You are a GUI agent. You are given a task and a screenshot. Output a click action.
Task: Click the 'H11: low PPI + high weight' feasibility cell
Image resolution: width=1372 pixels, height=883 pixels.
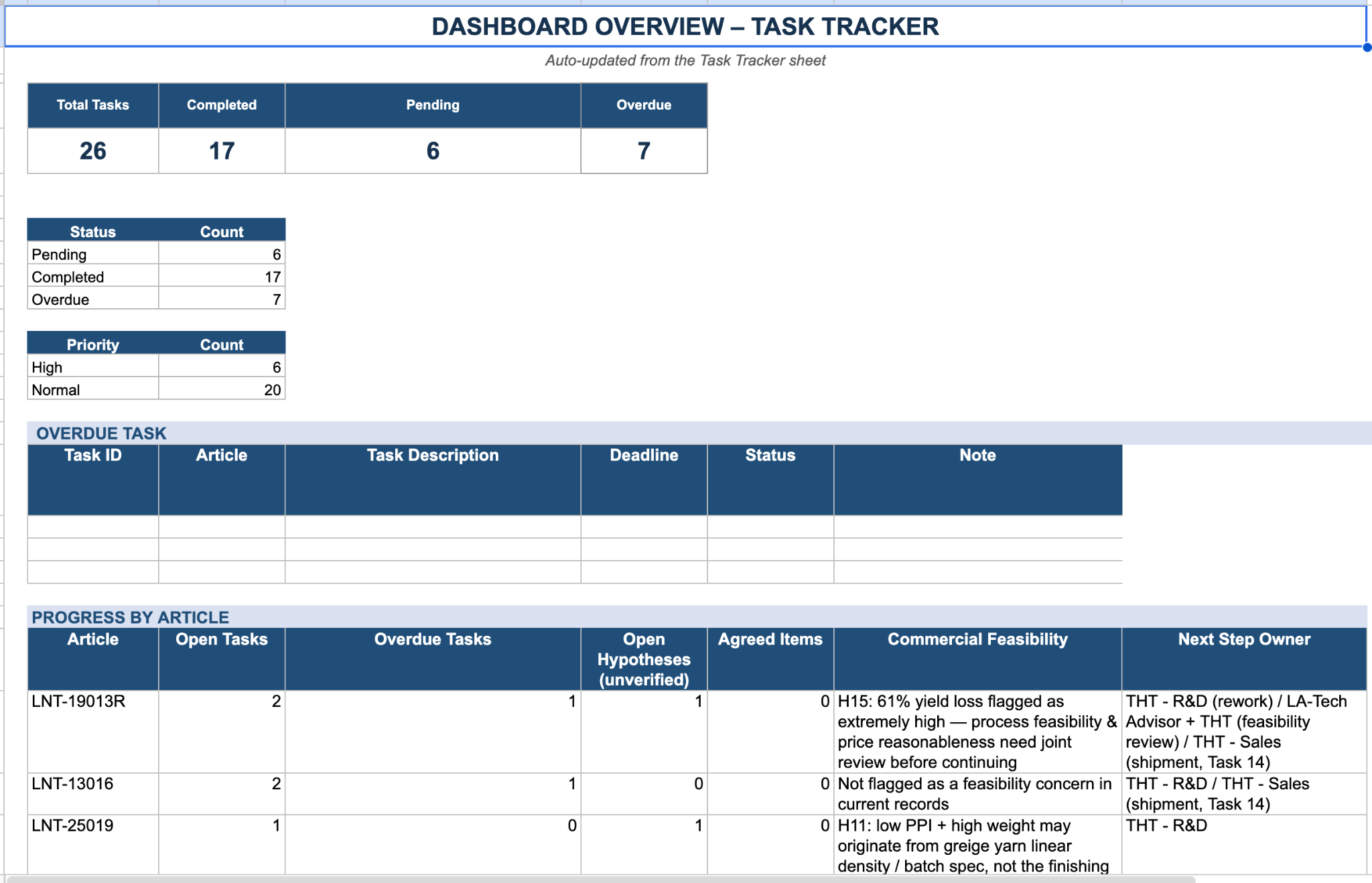(978, 845)
